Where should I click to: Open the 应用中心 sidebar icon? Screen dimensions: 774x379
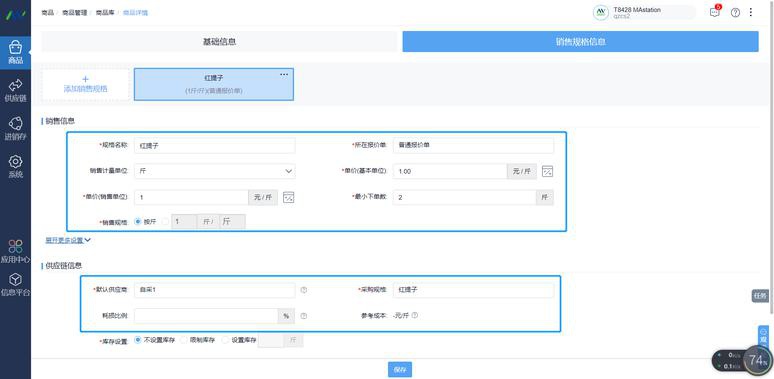tap(15, 246)
